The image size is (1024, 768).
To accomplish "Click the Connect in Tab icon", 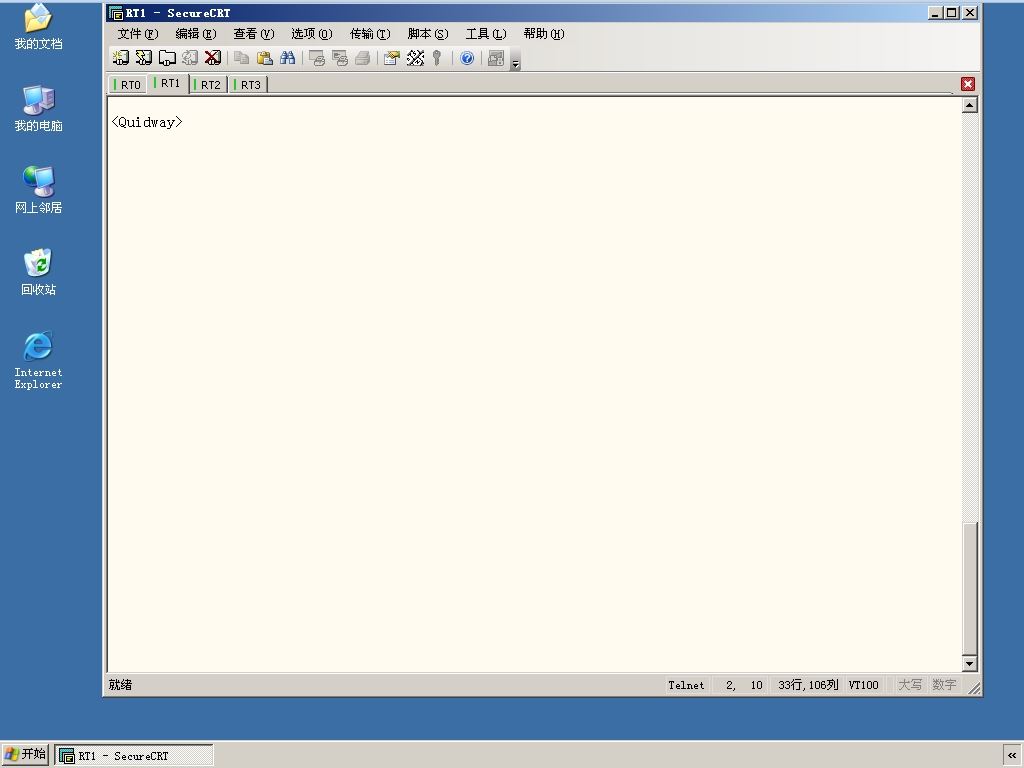I will pos(167,58).
